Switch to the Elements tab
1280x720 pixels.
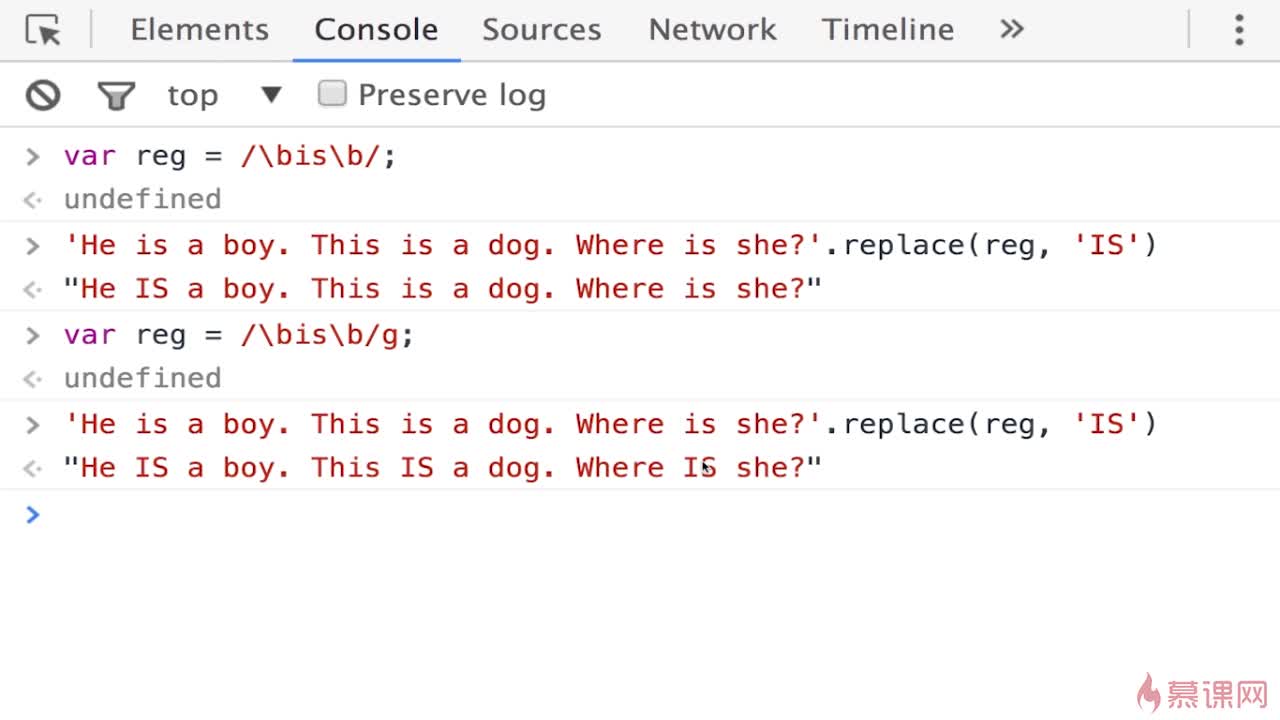pos(200,30)
